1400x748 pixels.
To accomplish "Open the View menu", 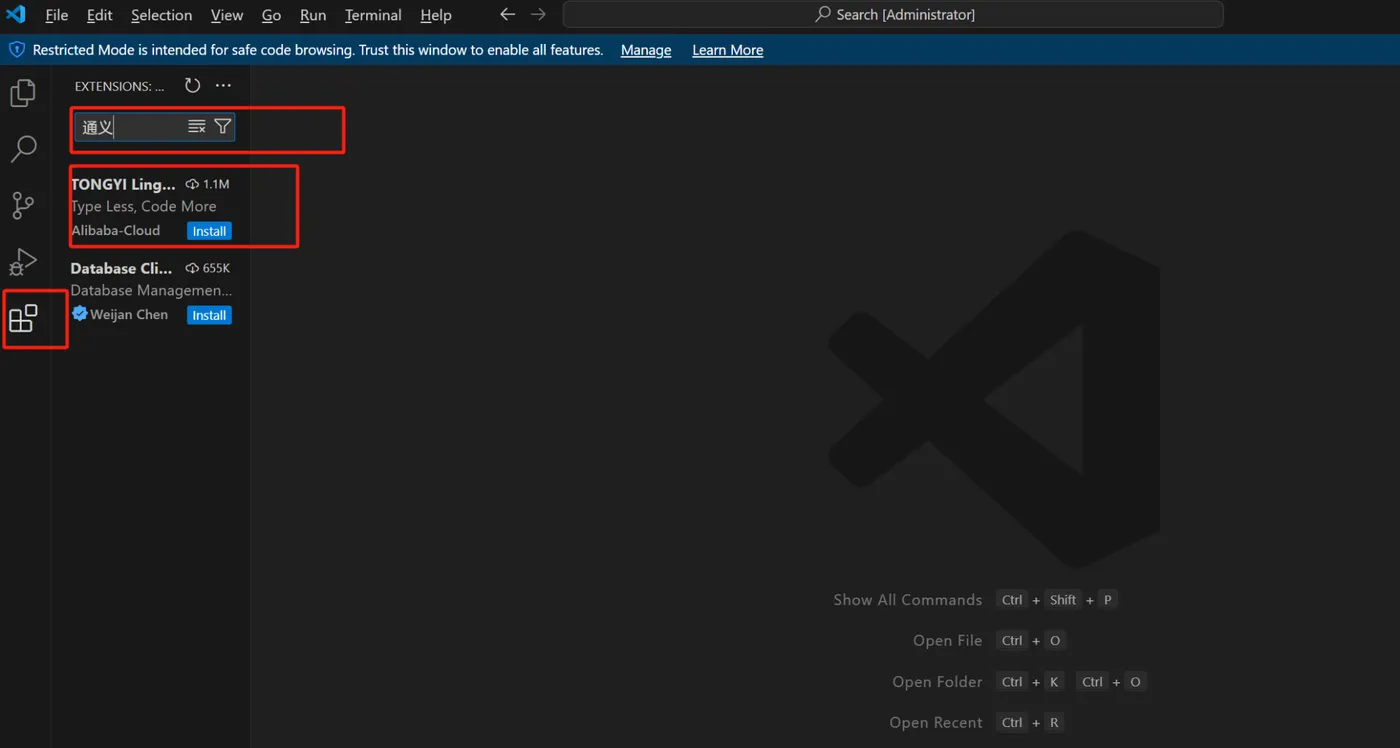I will [227, 15].
